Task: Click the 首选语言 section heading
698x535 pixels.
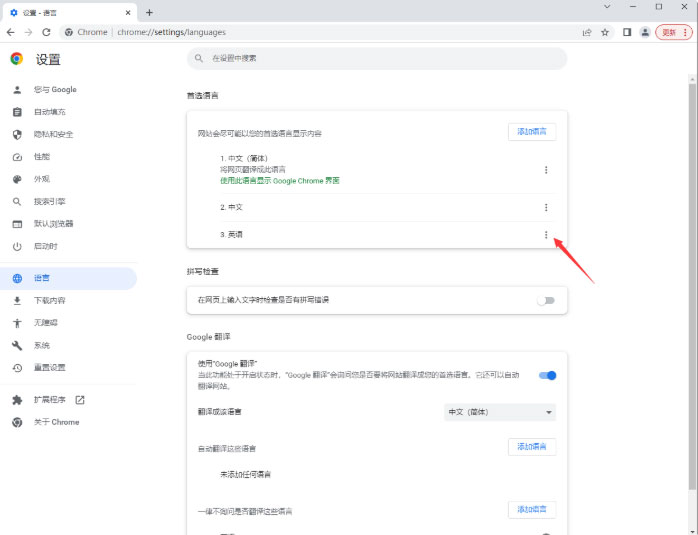Action: [x=203, y=96]
